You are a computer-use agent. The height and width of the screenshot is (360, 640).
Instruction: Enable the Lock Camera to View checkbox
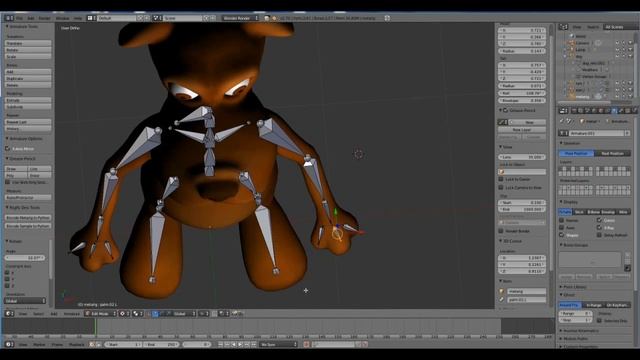[501, 187]
